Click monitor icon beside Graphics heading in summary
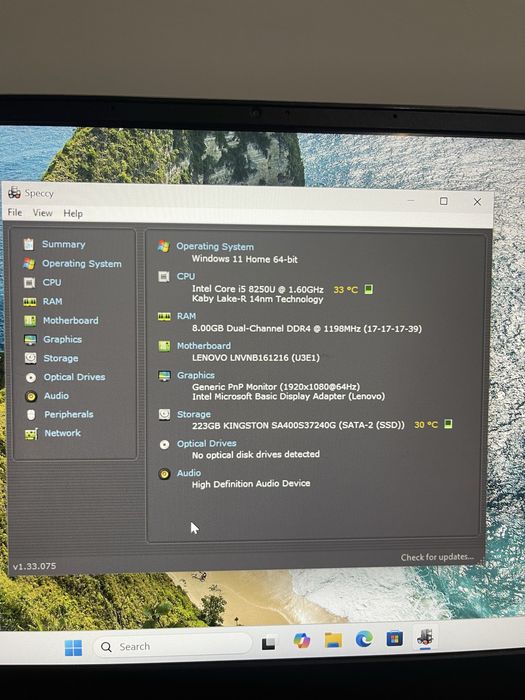 (x=164, y=376)
